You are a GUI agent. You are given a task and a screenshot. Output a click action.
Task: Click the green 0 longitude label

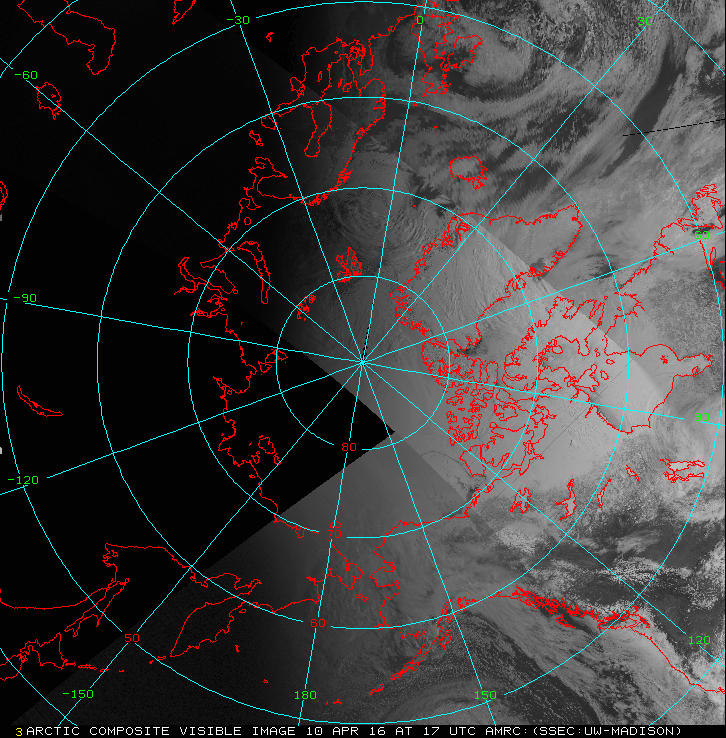[420, 20]
